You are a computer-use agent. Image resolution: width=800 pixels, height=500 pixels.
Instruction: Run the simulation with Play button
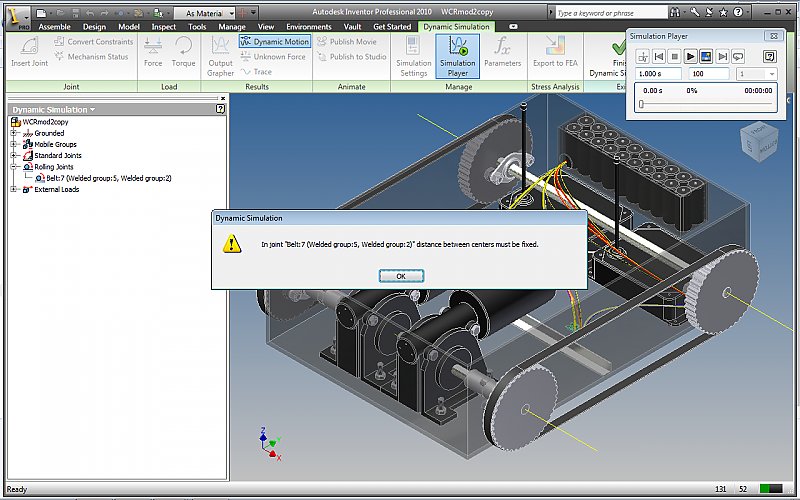[690, 57]
